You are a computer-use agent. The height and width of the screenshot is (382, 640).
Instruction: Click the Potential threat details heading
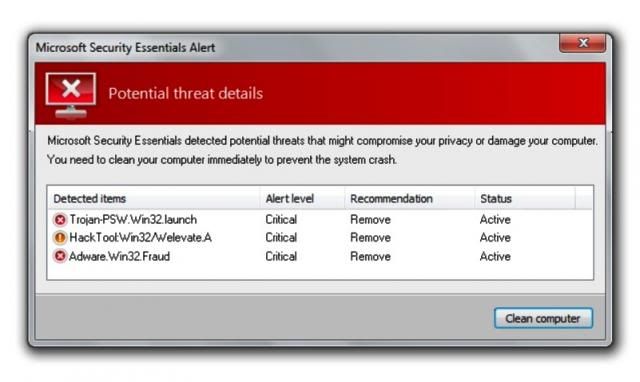click(186, 93)
